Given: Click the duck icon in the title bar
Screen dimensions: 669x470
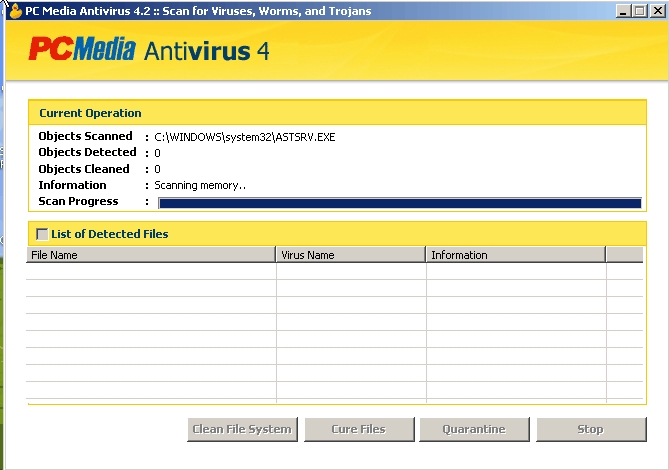Looking at the screenshot, I should point(16,11).
